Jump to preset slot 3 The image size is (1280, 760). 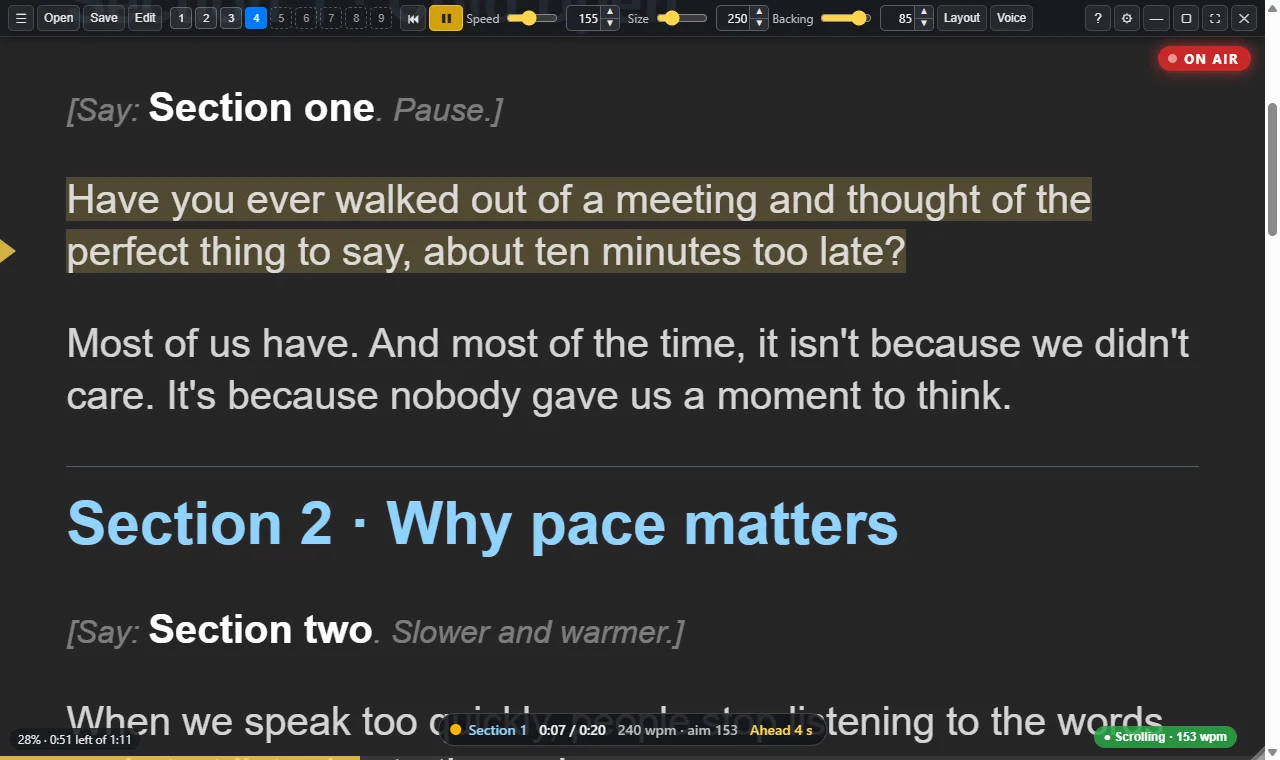tap(231, 18)
